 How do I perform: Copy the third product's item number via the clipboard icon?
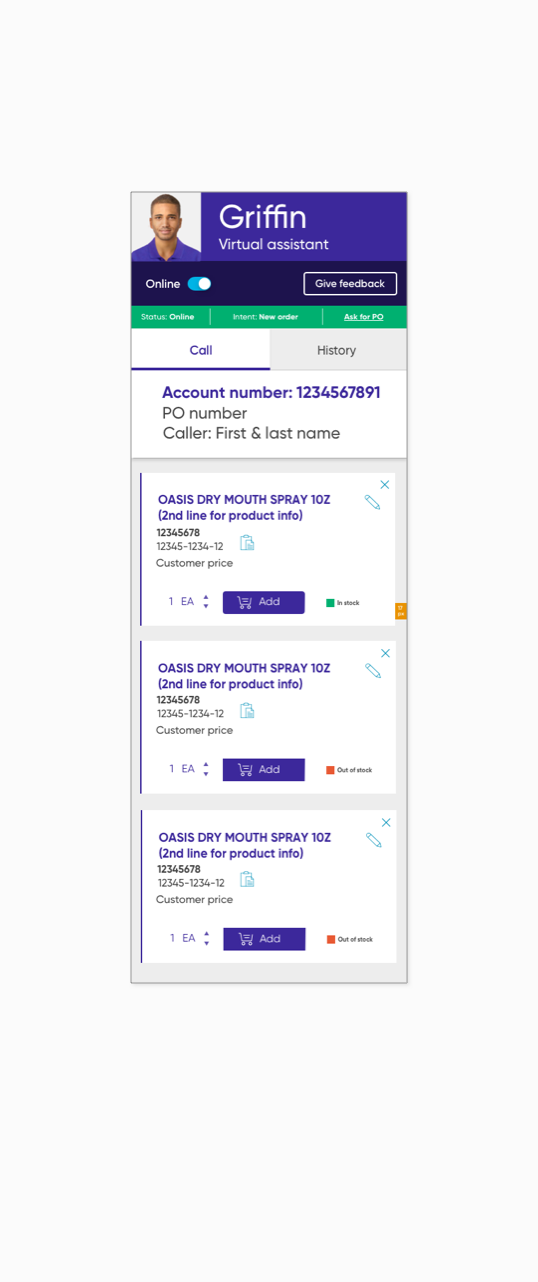point(247,879)
